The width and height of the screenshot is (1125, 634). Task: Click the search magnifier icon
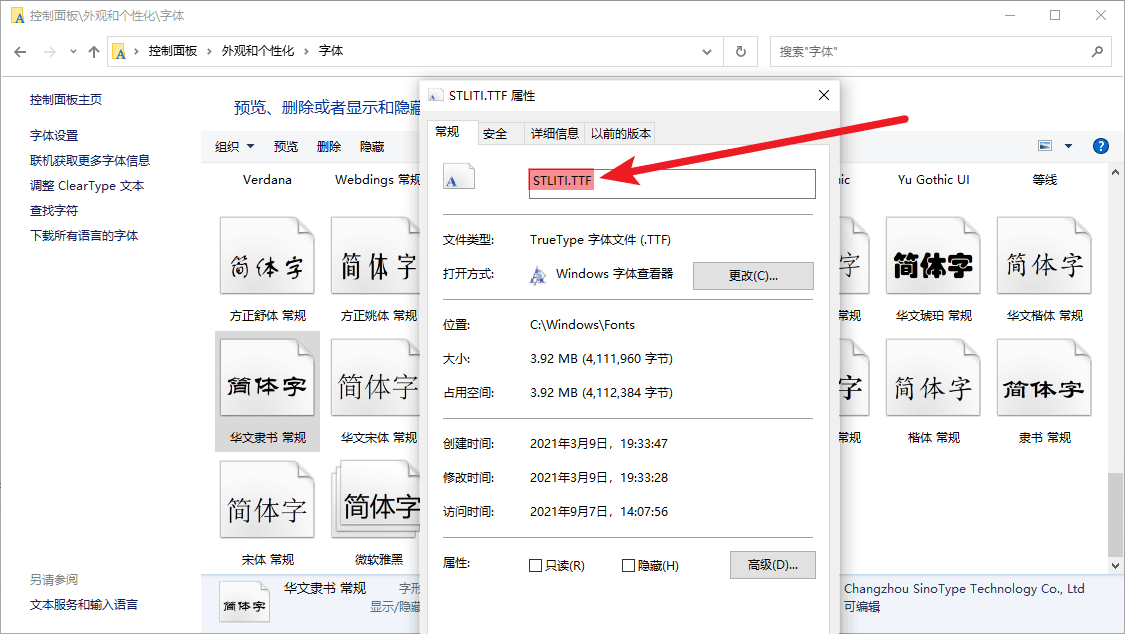coord(1097,51)
